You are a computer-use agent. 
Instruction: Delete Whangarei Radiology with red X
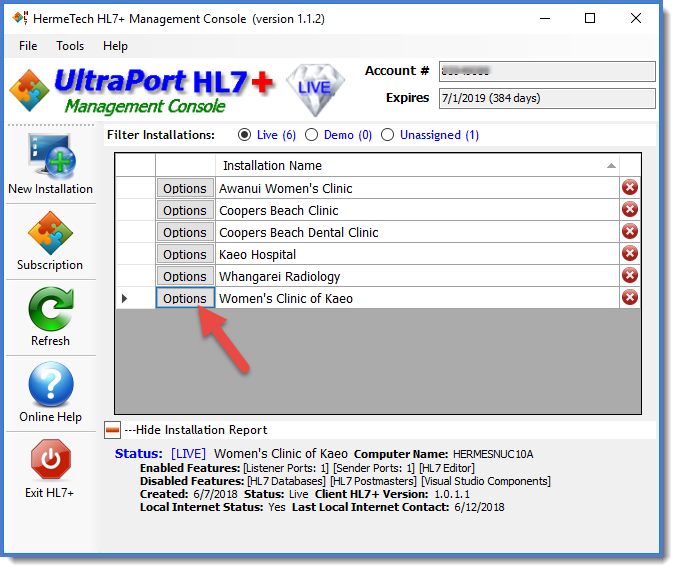[x=630, y=275]
